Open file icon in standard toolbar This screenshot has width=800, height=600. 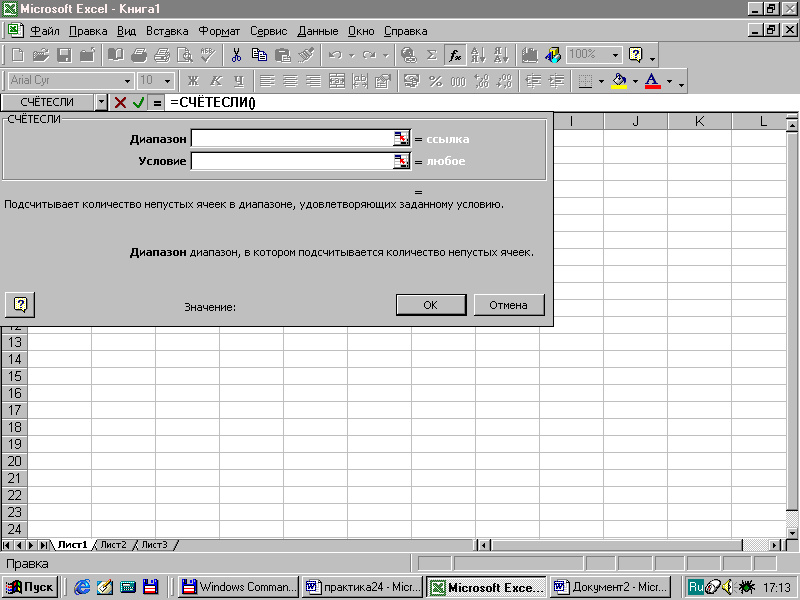pyautogui.click(x=41, y=55)
